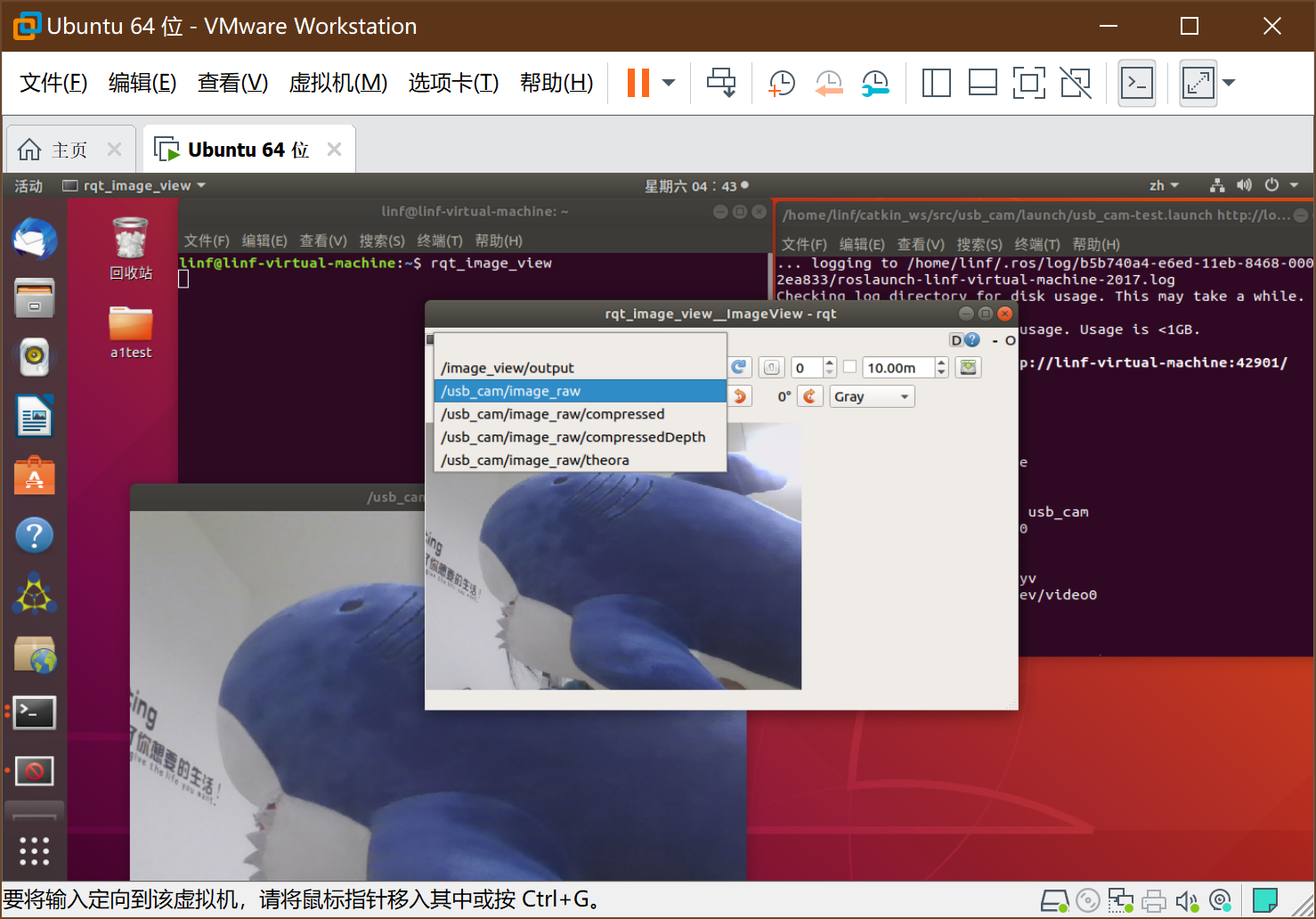Screen dimensions: 1316x919
Task: Send Ctrl+Alt+Del to the VM
Action: (x=721, y=83)
